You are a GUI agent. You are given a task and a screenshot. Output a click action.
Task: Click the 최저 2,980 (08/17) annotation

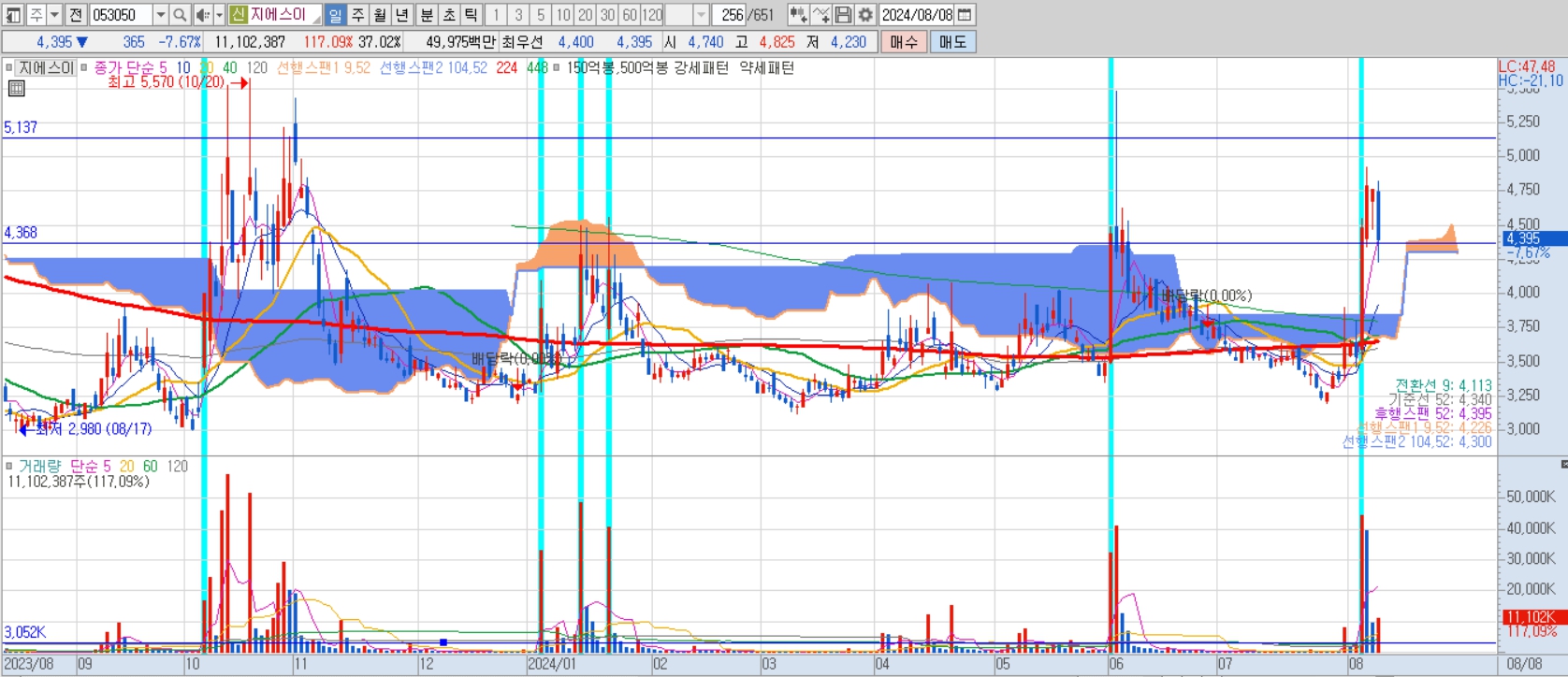point(94,428)
